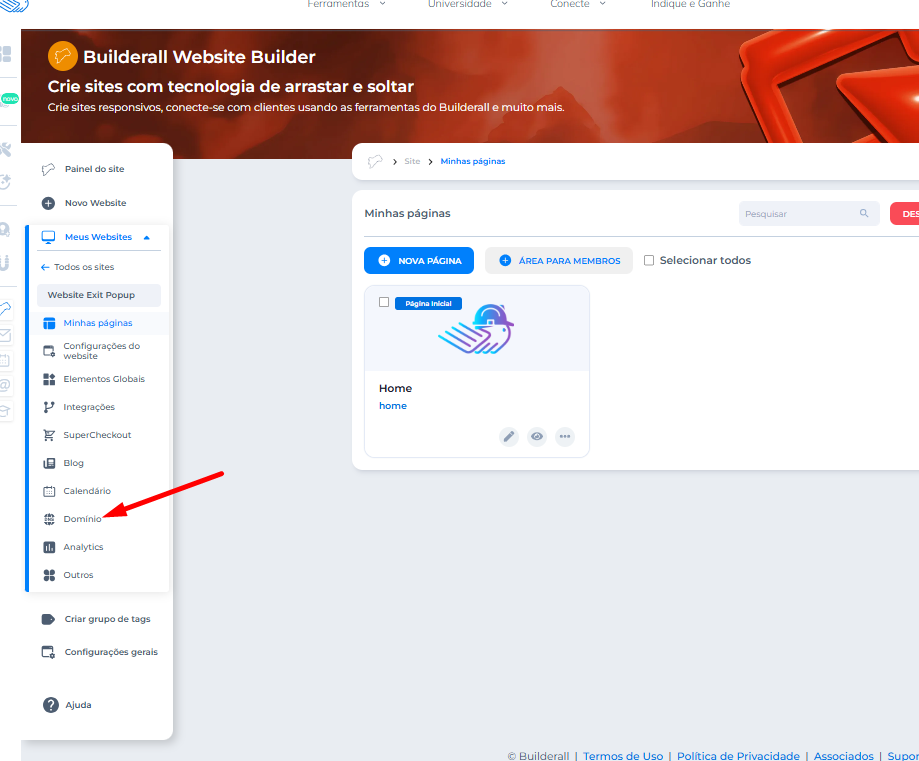
Task: Select Minhas páginas in the sidebar
Action: point(97,323)
